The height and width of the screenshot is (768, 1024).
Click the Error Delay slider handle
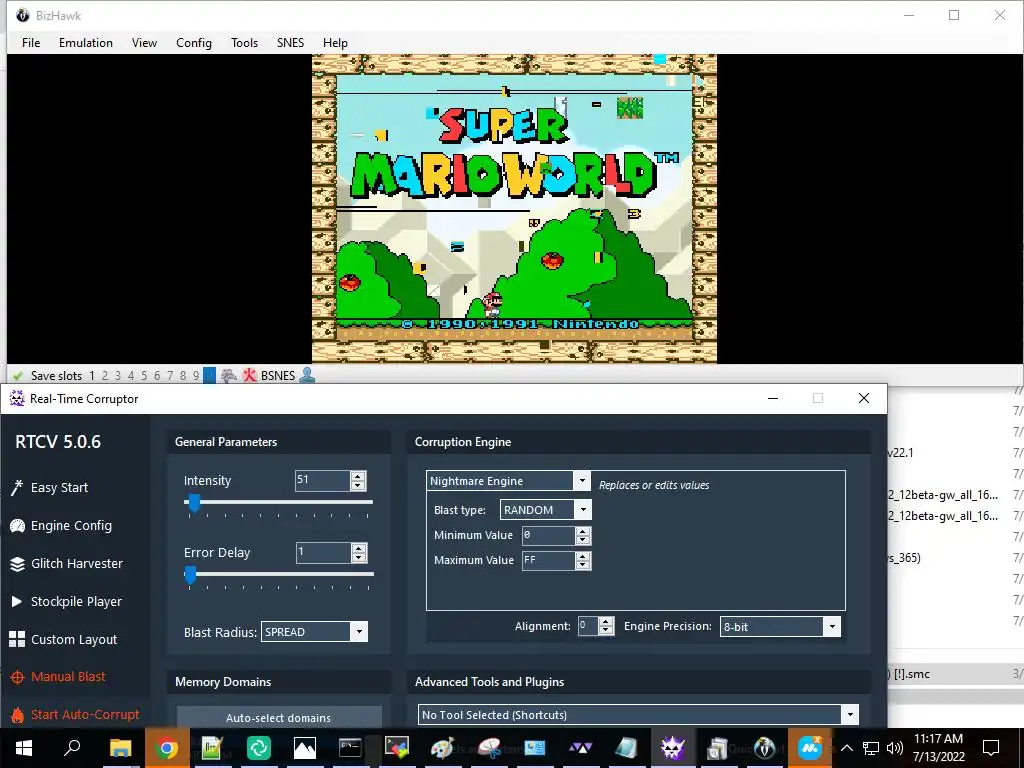pyautogui.click(x=190, y=575)
